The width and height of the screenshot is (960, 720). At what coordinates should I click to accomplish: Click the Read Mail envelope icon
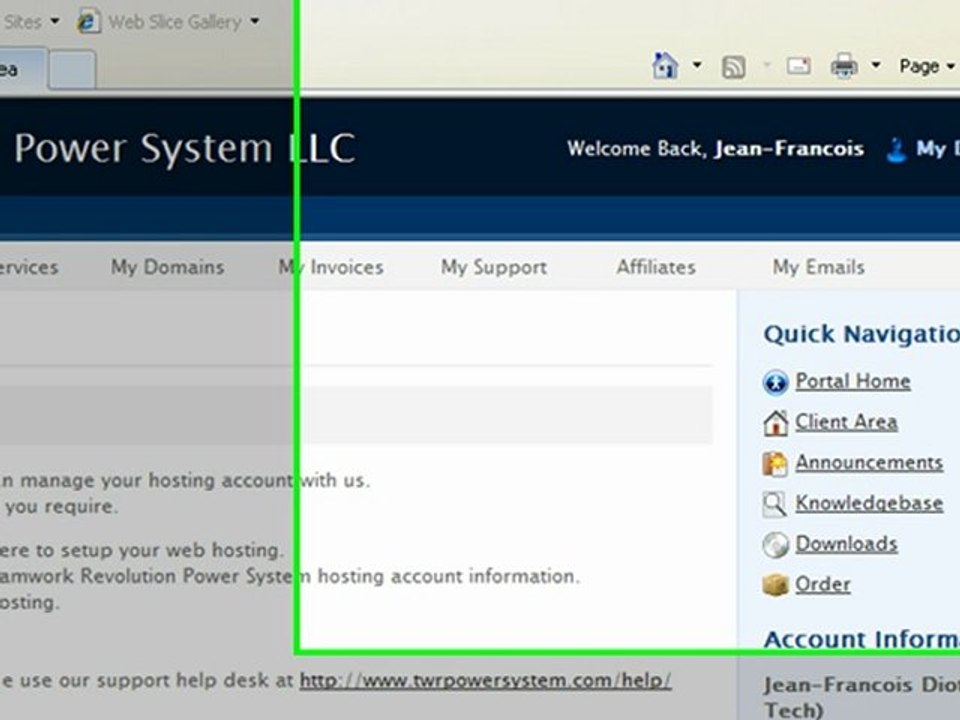(x=798, y=66)
